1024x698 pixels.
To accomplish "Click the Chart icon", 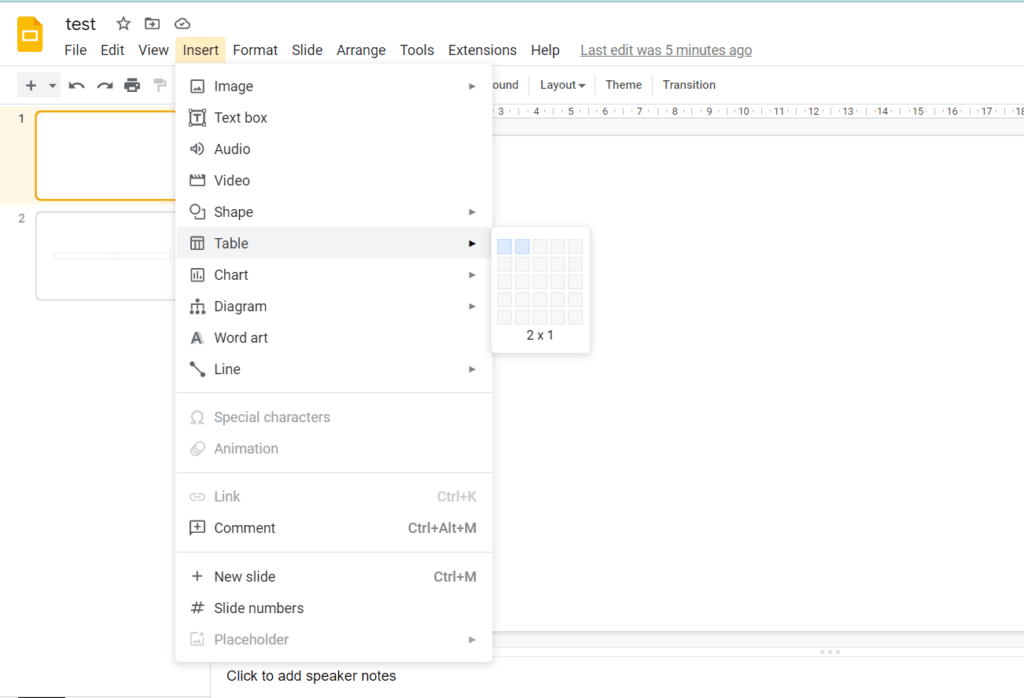I will pyautogui.click(x=197, y=275).
